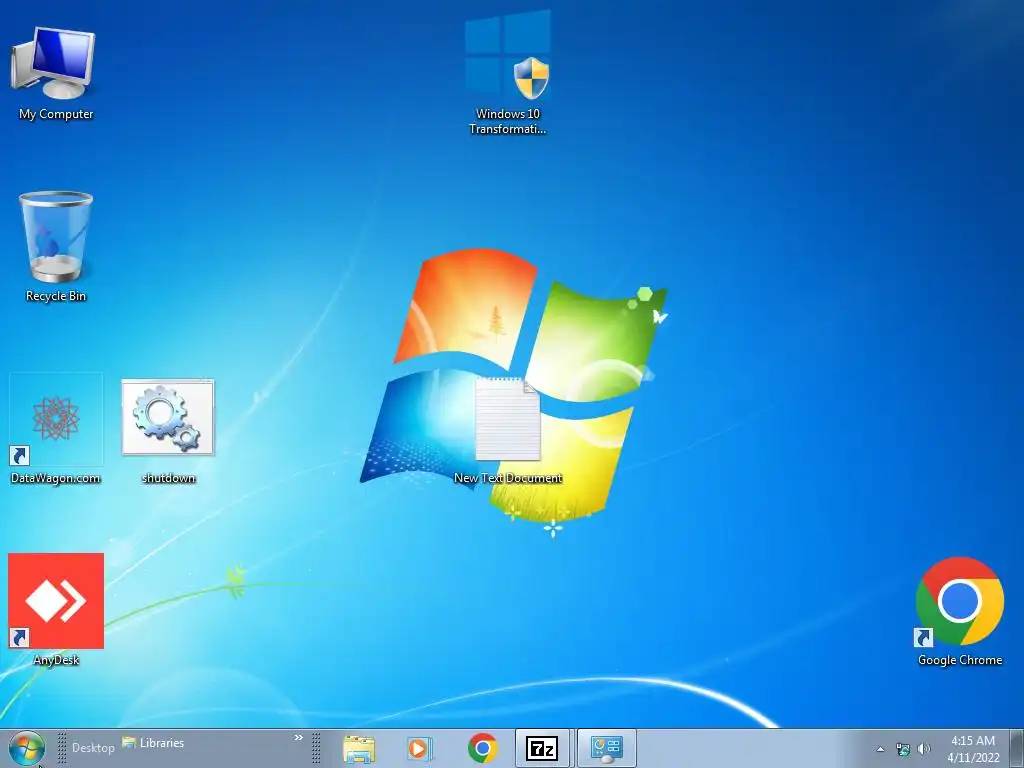Expand the Desktop toolbar chevron

coord(298,738)
